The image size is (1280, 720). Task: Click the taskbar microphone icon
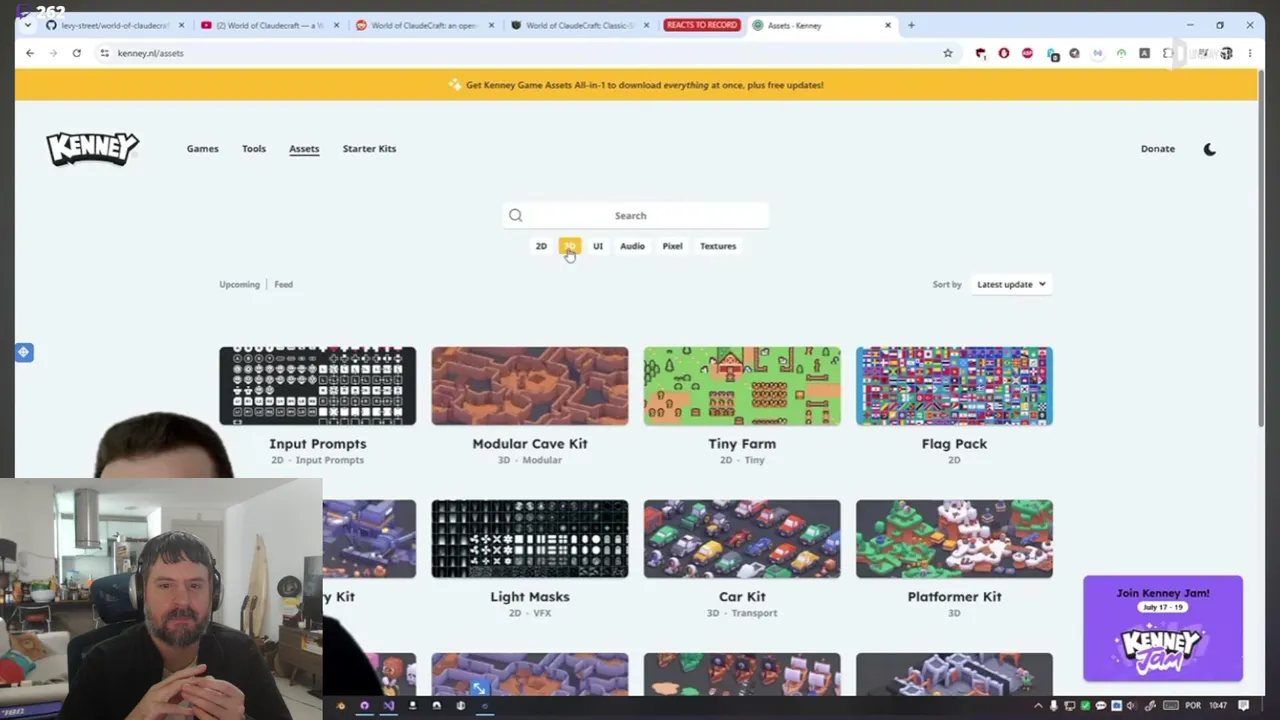click(x=1053, y=706)
